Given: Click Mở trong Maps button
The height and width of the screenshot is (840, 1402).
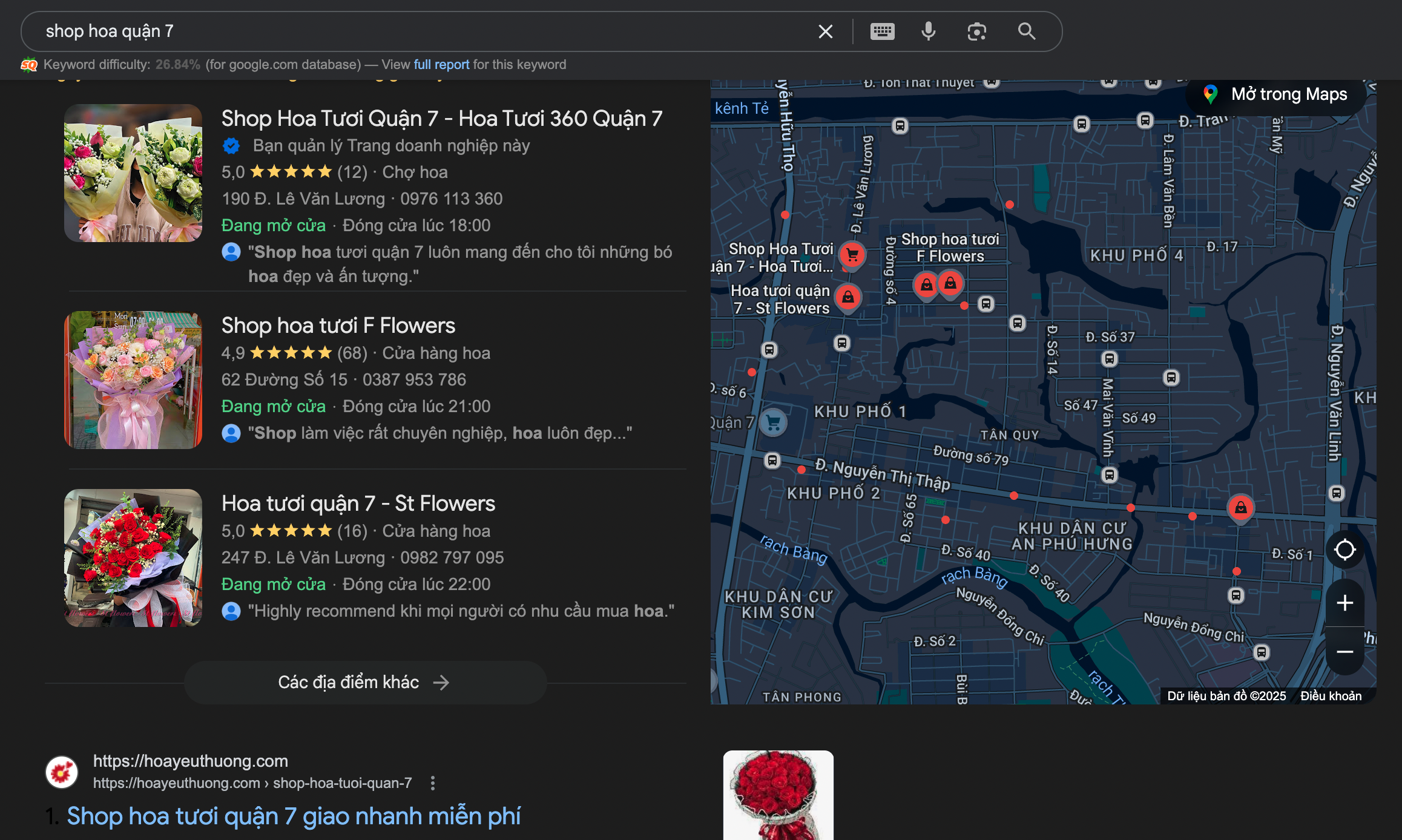Looking at the screenshot, I should [1276, 94].
